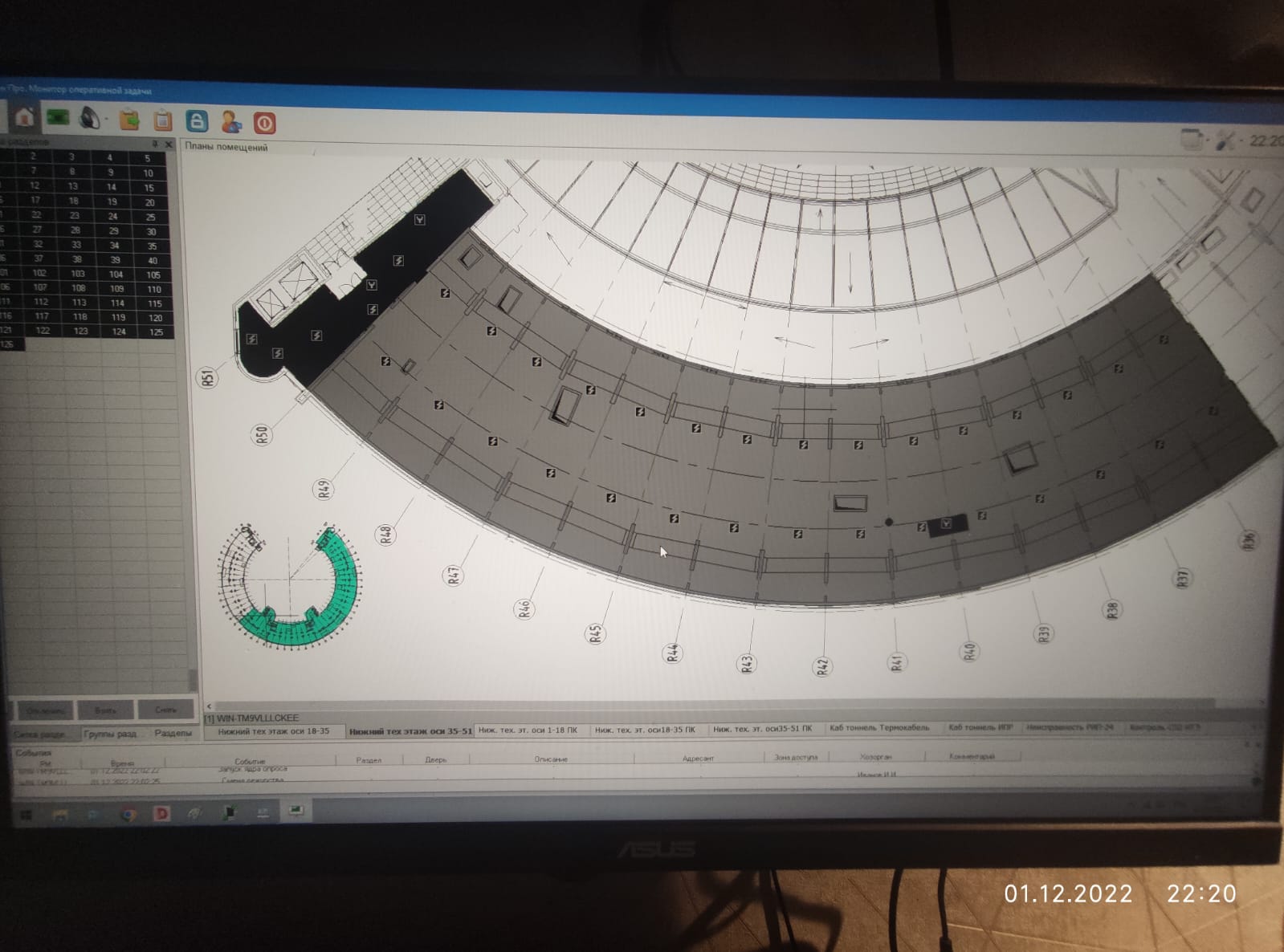Click the horizontal scrollbar left arrow under plan
The height and width of the screenshot is (952, 1284).
click(210, 706)
